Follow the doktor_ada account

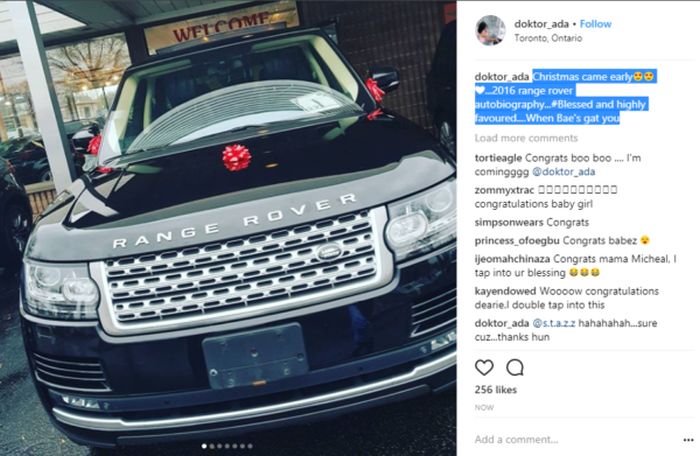pos(596,24)
